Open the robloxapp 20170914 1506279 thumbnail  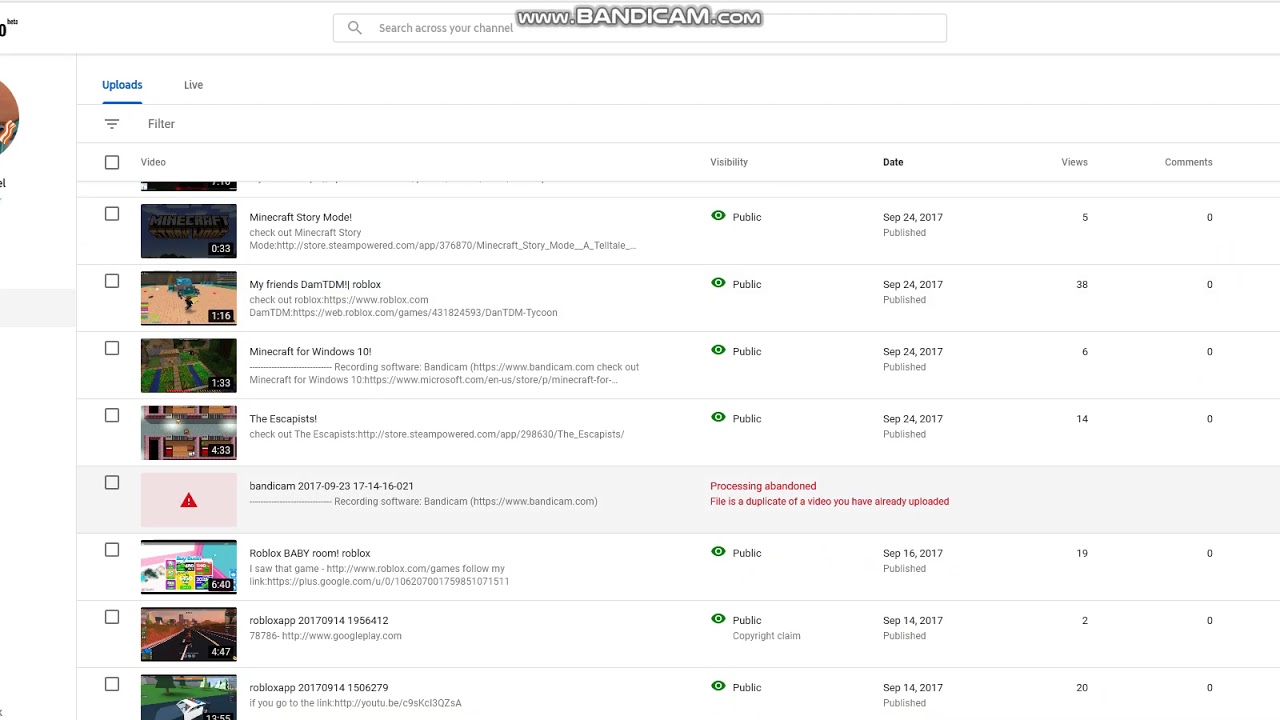[x=189, y=697]
